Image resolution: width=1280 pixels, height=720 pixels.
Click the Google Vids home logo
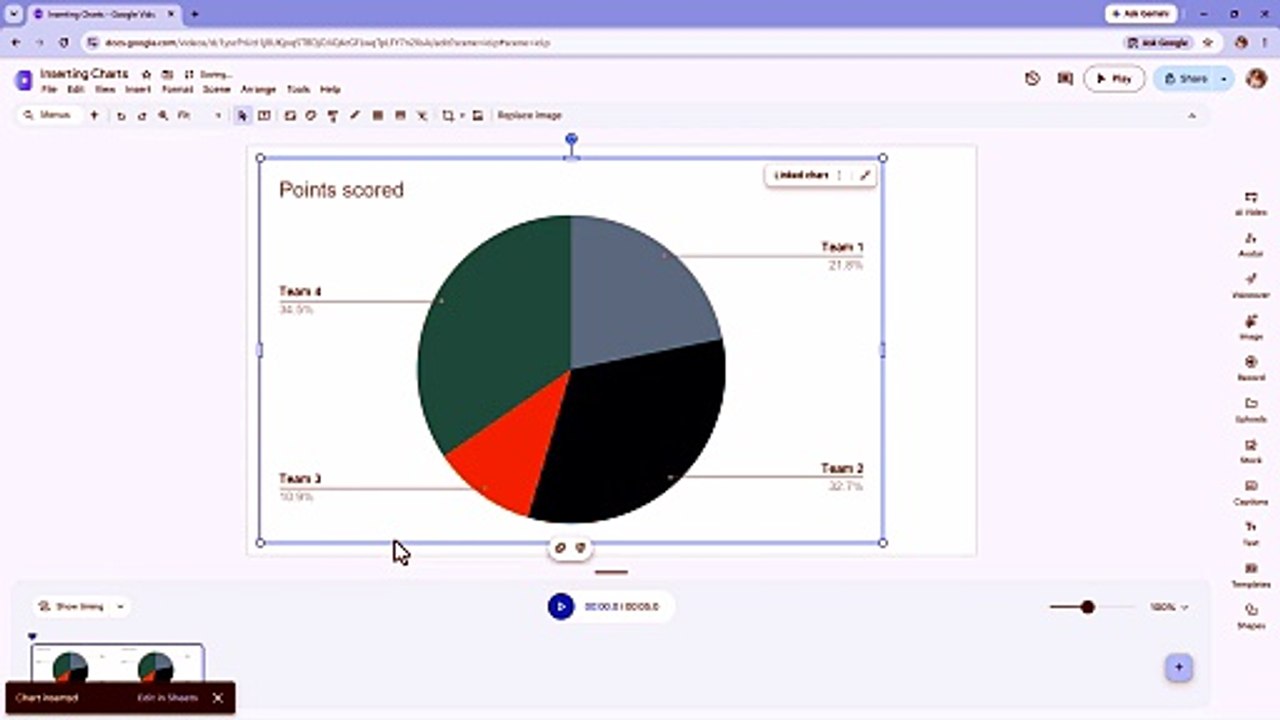coord(24,80)
